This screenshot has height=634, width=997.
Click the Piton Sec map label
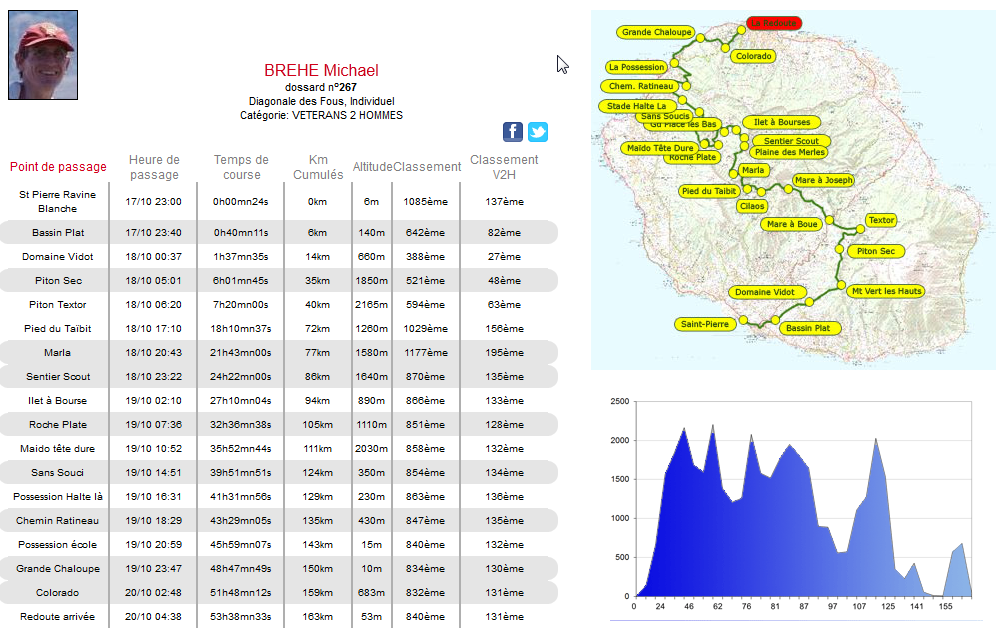(875, 251)
